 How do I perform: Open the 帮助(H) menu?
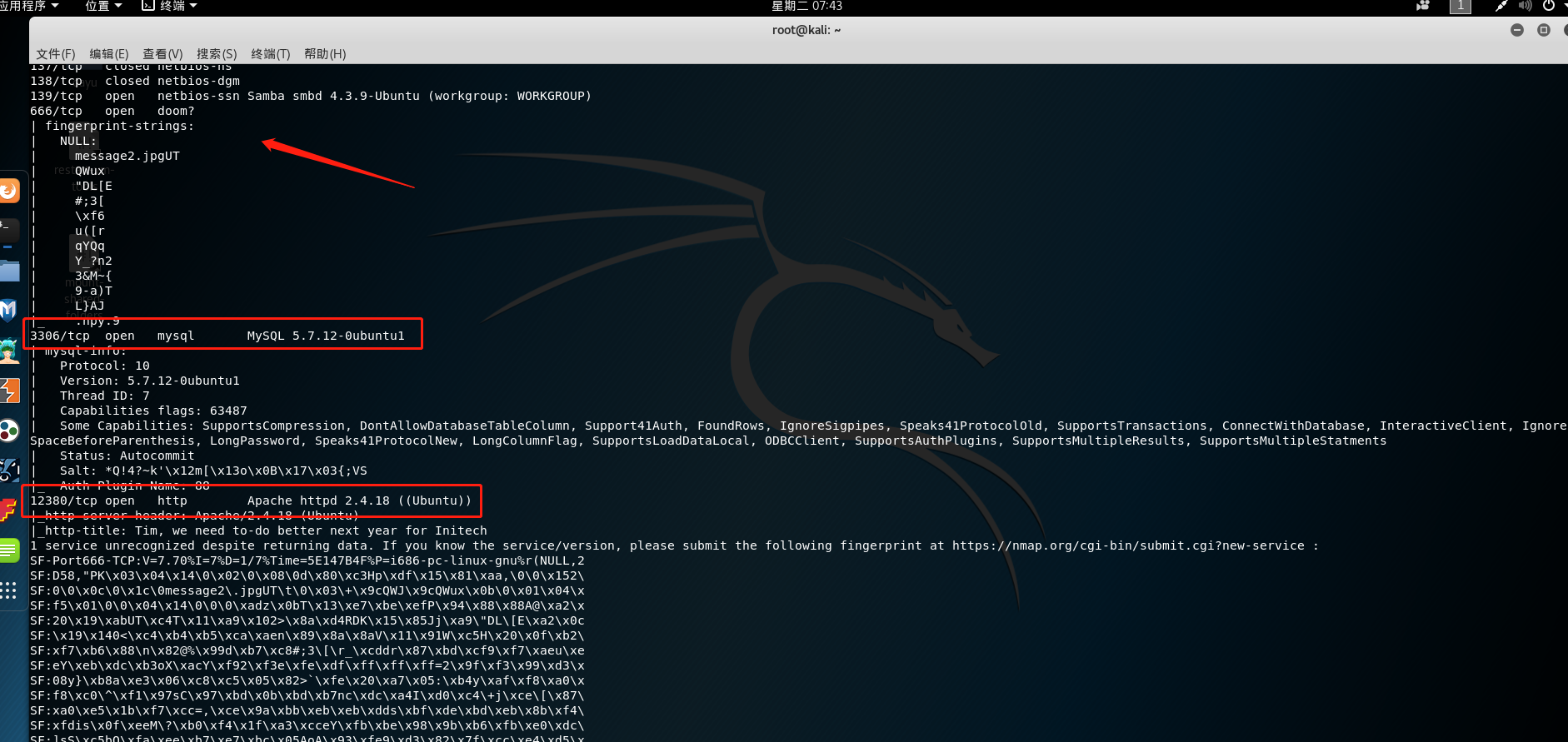[x=325, y=54]
